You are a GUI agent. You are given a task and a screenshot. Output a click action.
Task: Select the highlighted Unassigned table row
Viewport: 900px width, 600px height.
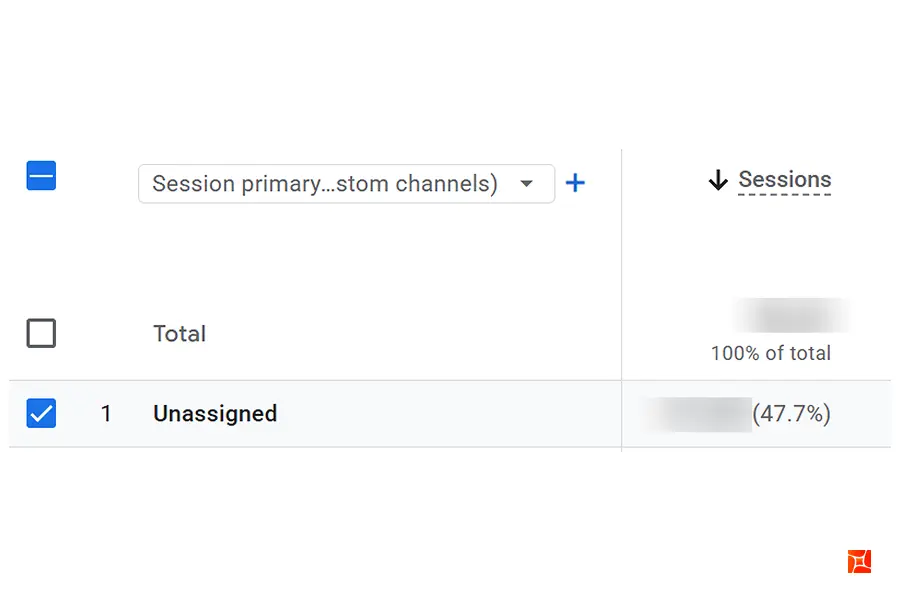[x=450, y=414]
